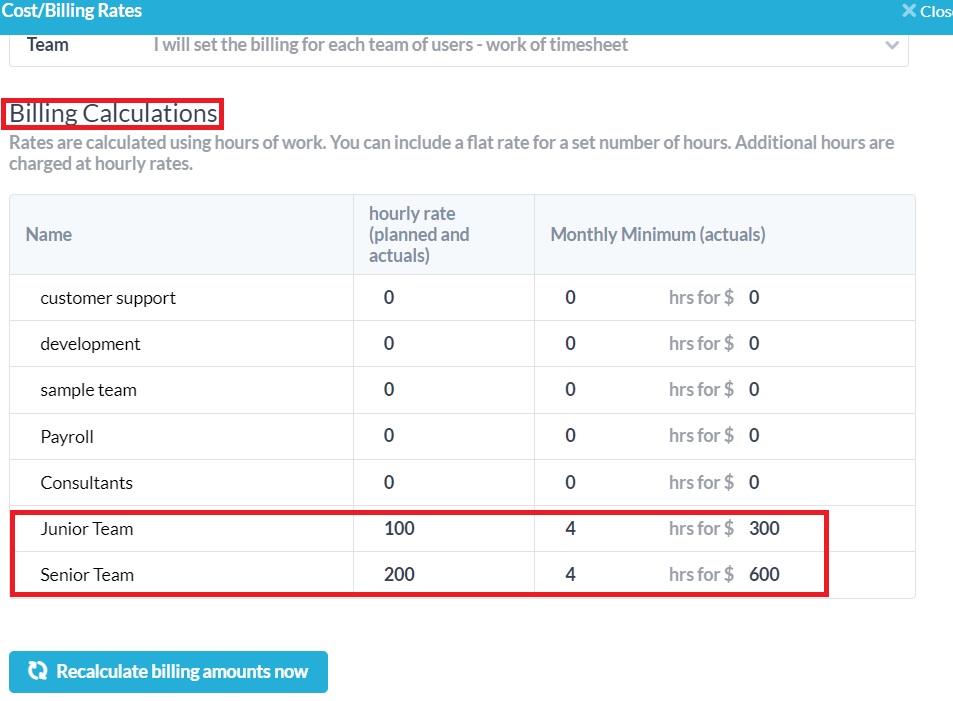The image size is (953, 701).
Task: Edit Senior Team hourly rate field
Action: (x=399, y=575)
